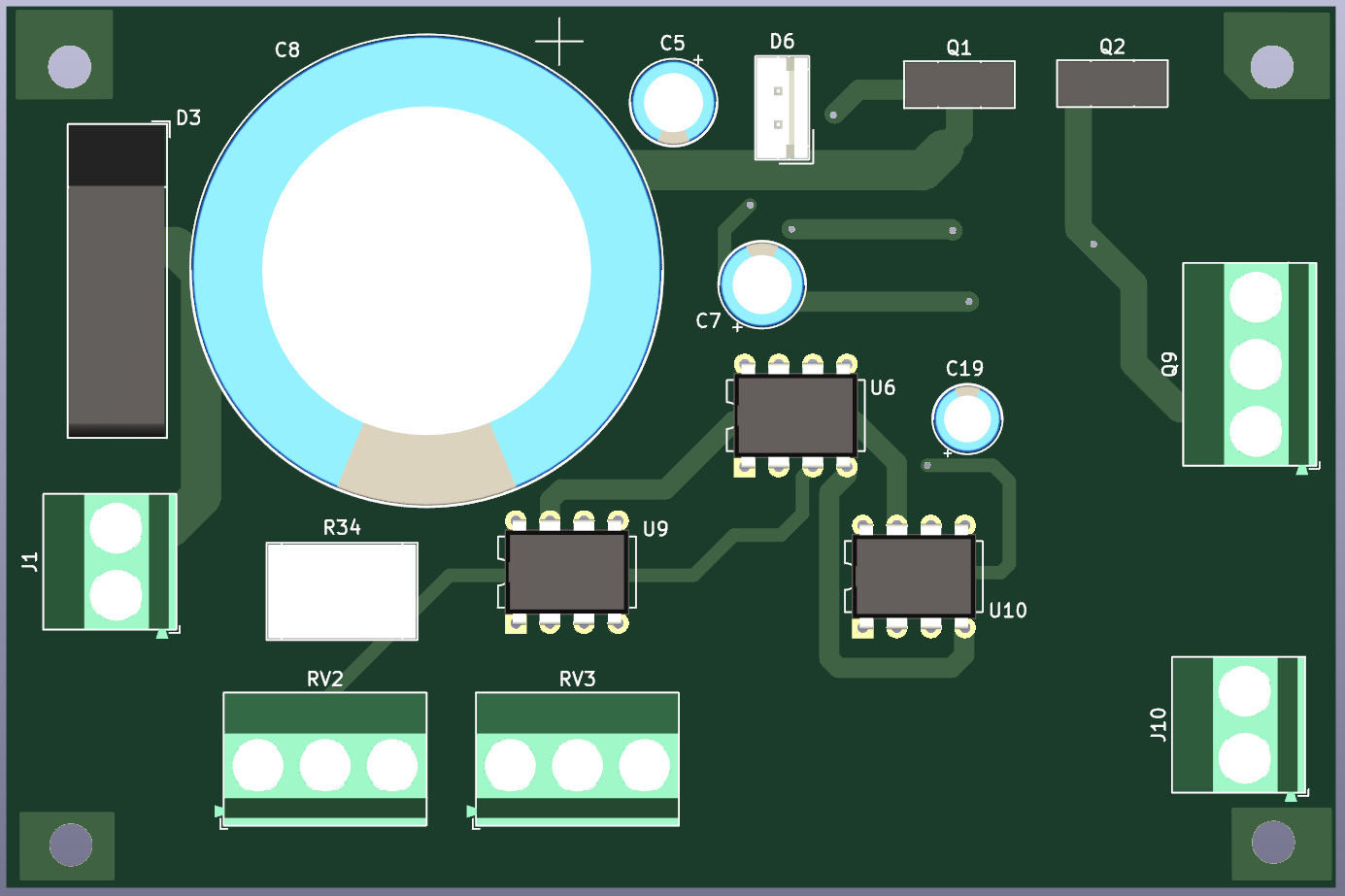Select the J1 terminal block
This screenshot has width=1345, height=896.
[110, 562]
